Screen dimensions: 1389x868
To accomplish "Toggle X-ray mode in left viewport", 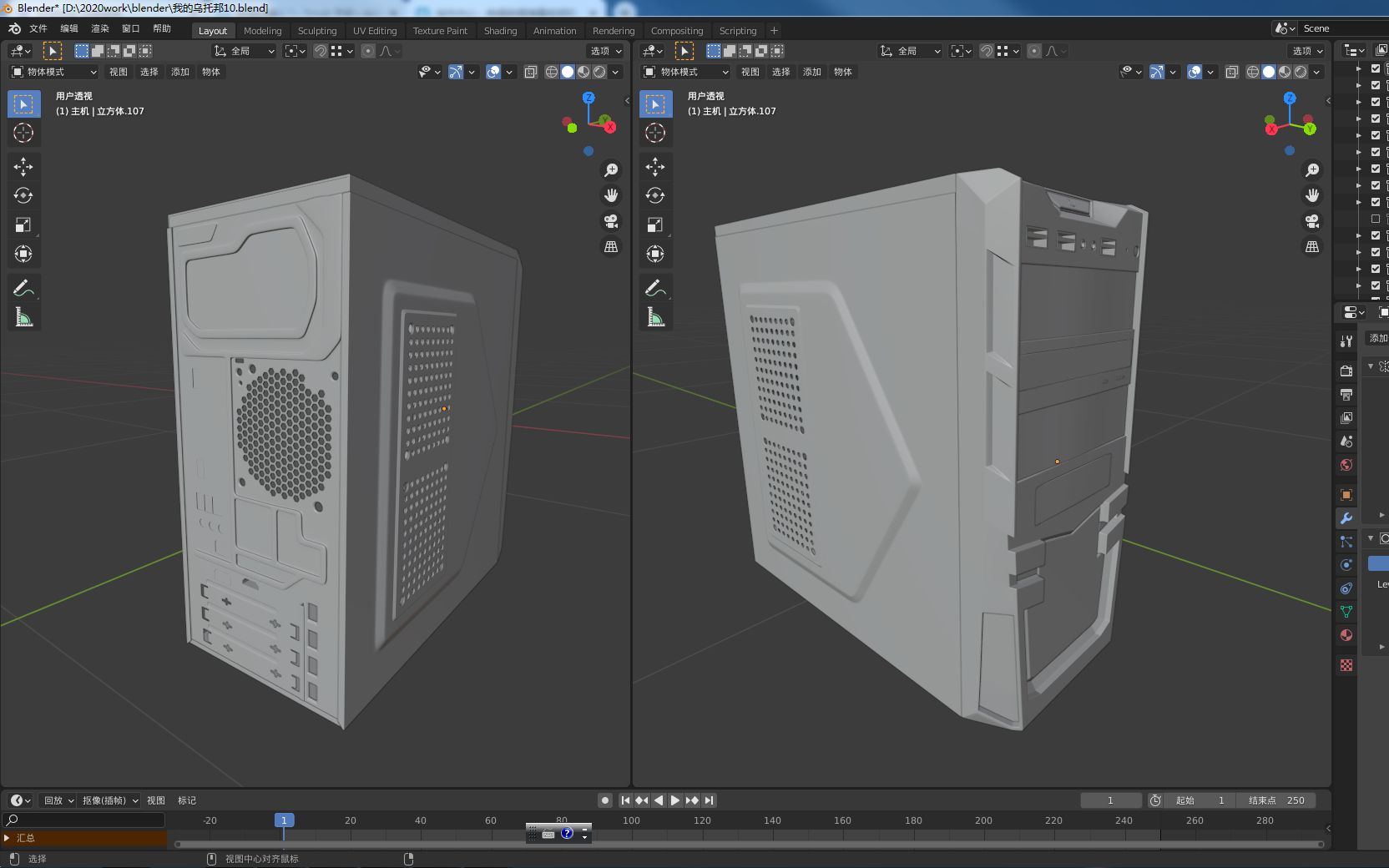I will [531, 72].
